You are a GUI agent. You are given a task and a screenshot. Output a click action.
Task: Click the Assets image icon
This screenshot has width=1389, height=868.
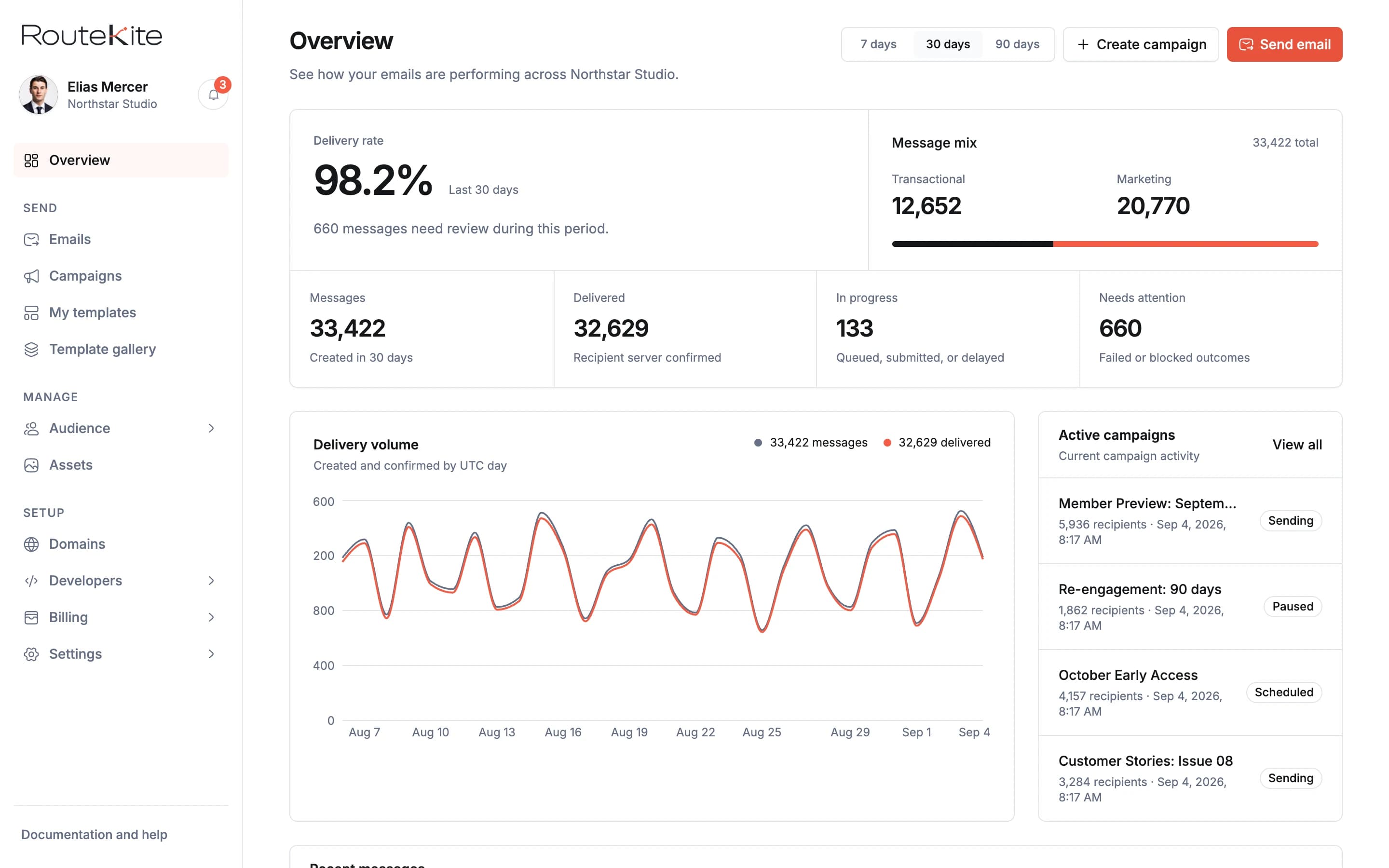31,465
